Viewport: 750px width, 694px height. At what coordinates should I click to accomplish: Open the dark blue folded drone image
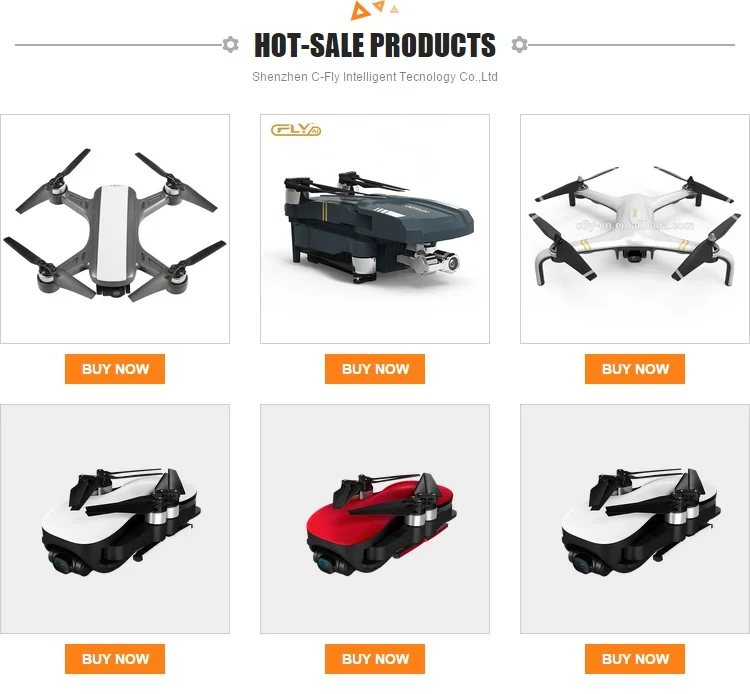pos(375,229)
